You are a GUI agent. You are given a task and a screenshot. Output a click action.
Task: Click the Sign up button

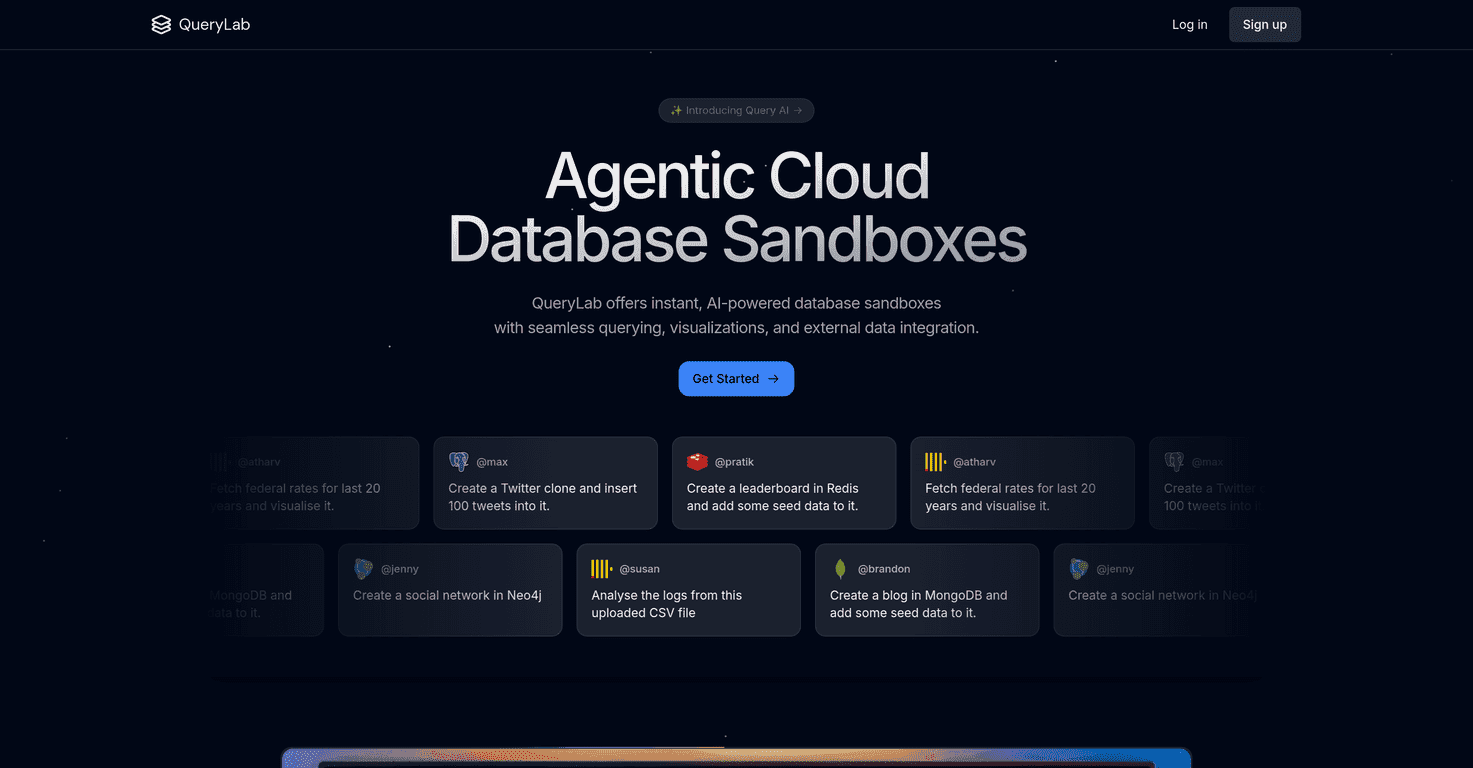1264,24
